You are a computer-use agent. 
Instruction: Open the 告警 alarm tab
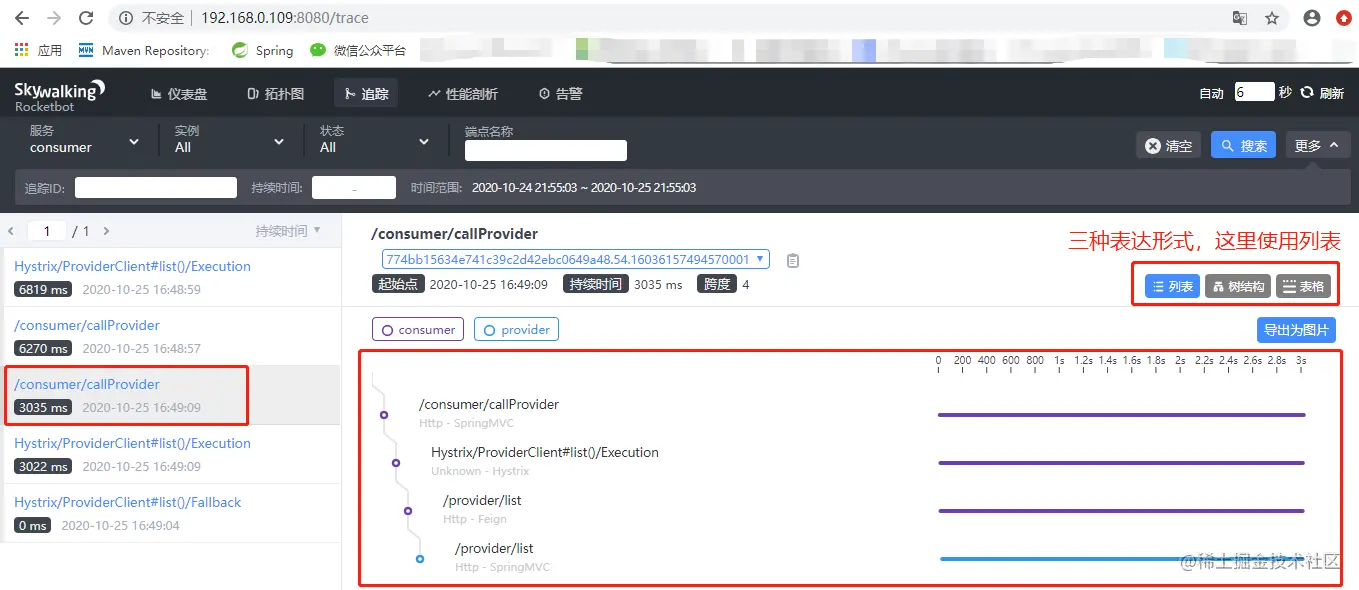point(560,94)
